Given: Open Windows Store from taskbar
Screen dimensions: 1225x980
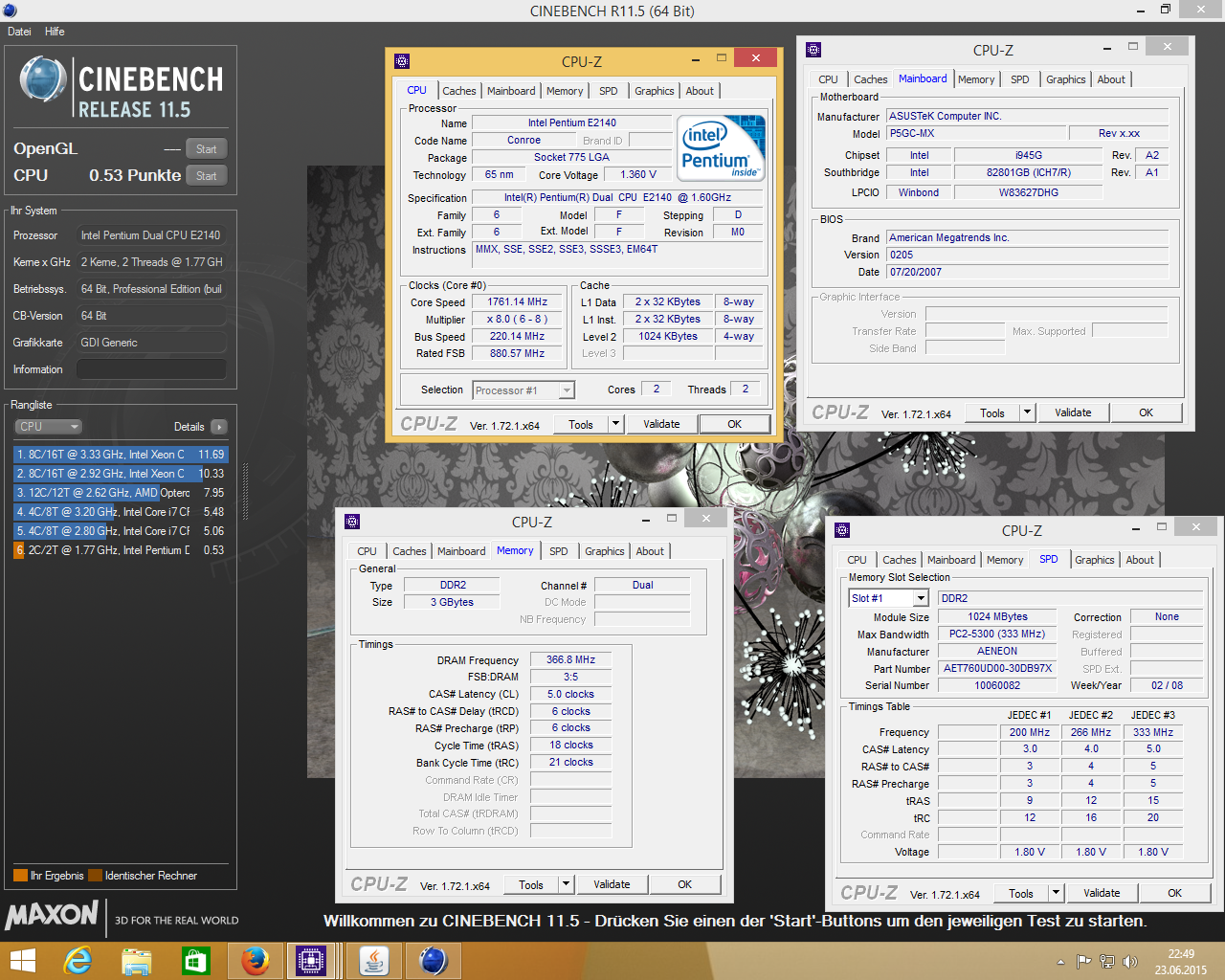Looking at the screenshot, I should pyautogui.click(x=196, y=961).
